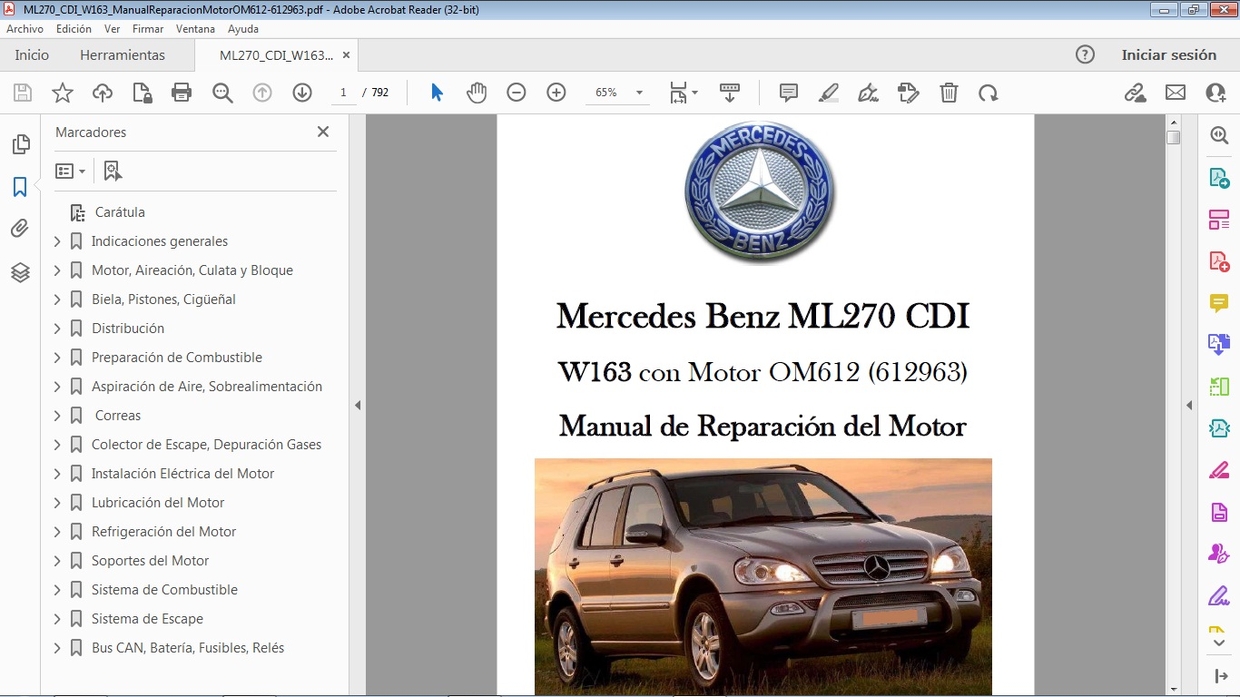Open the Edición menu
Image resolution: width=1240 pixels, height=697 pixels.
click(73, 29)
